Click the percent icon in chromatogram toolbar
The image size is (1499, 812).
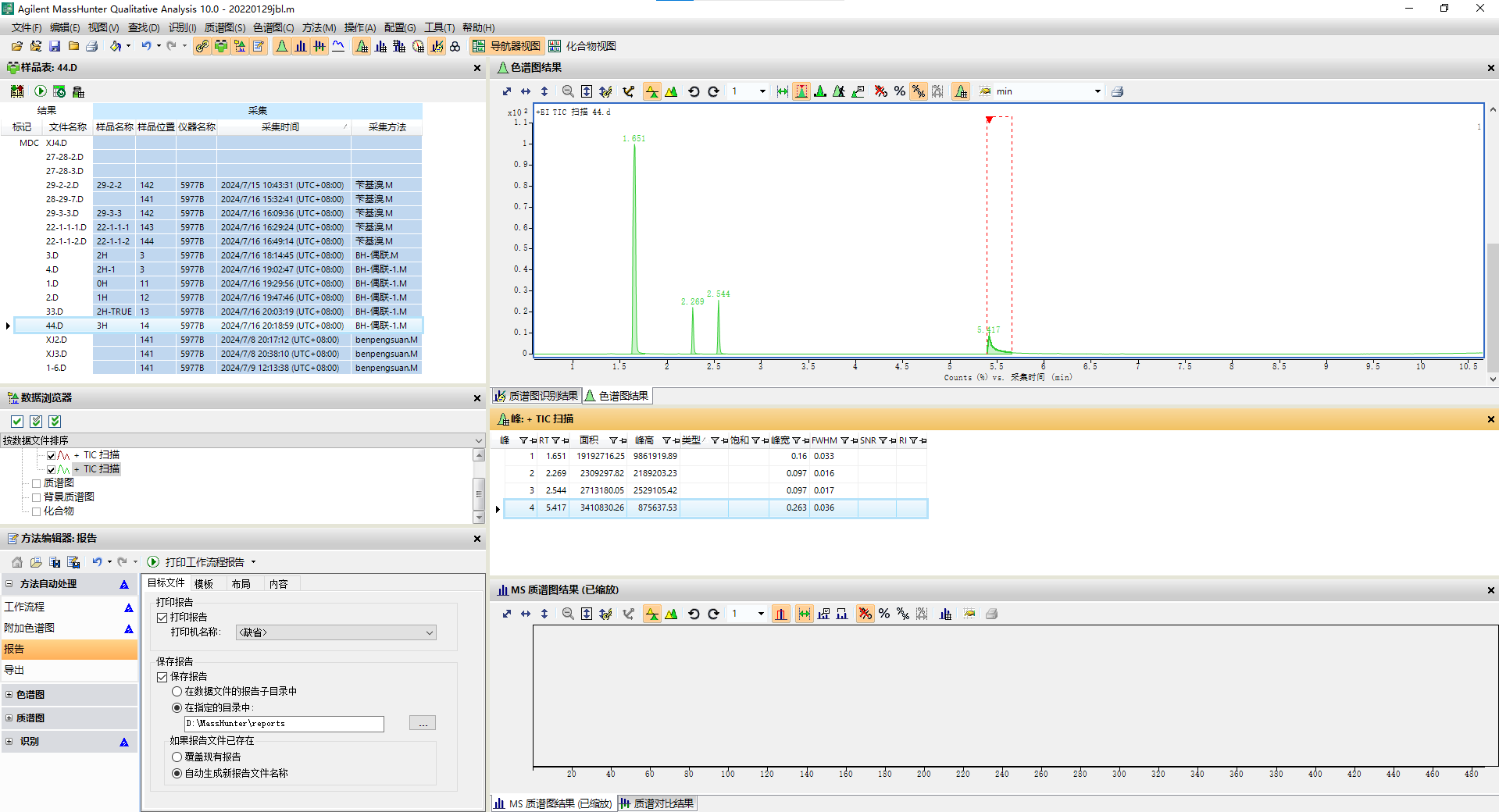point(900,91)
